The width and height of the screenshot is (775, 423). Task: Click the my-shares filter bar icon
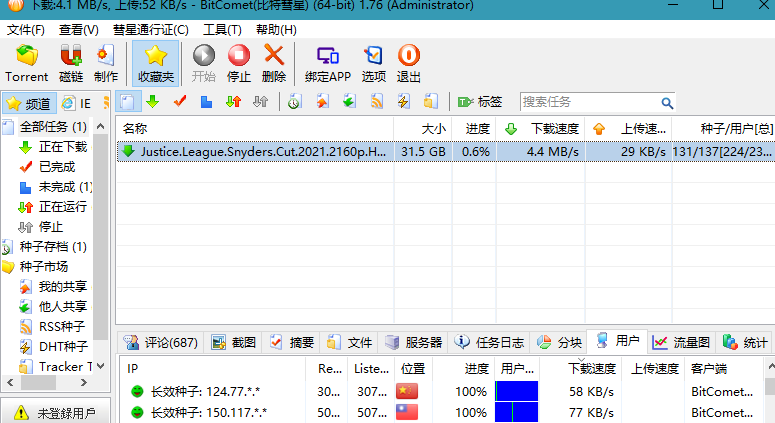[x=322, y=102]
